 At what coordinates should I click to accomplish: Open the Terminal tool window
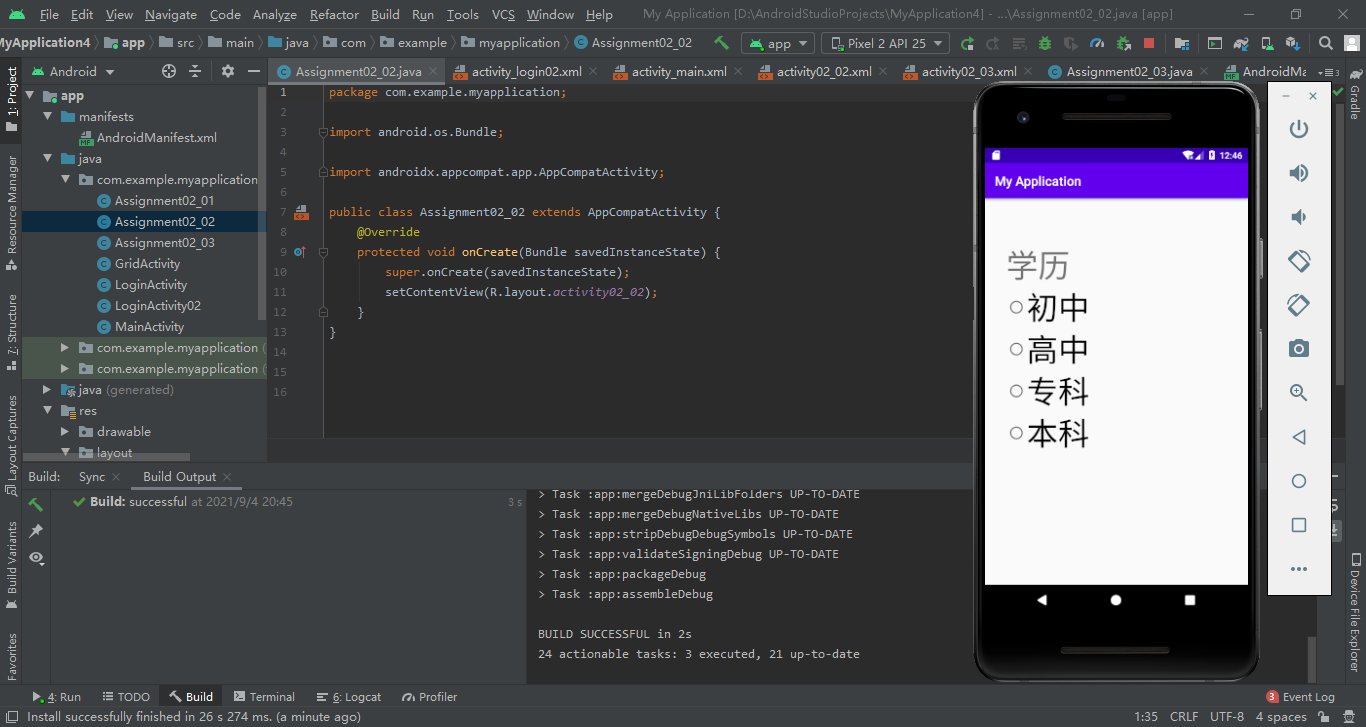(264, 697)
